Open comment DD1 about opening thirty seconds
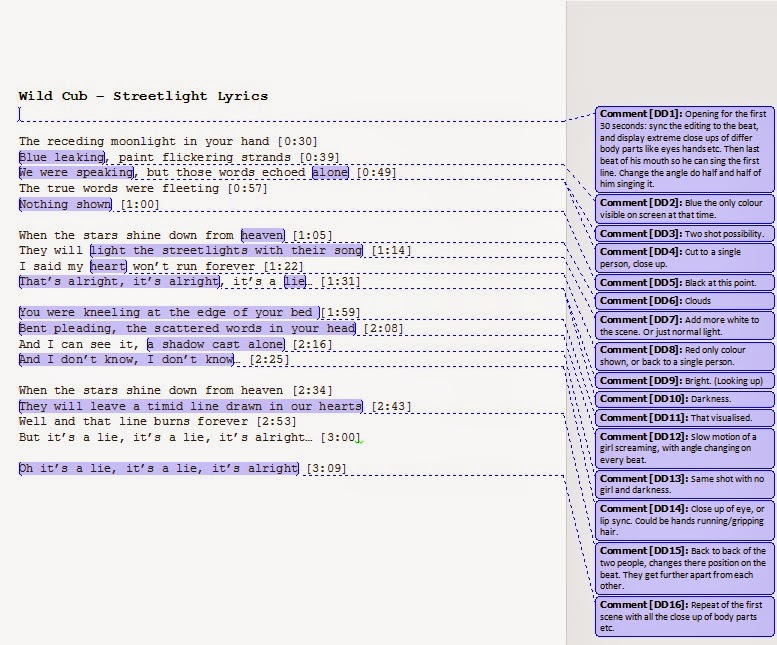This screenshot has width=777, height=645. click(x=684, y=149)
